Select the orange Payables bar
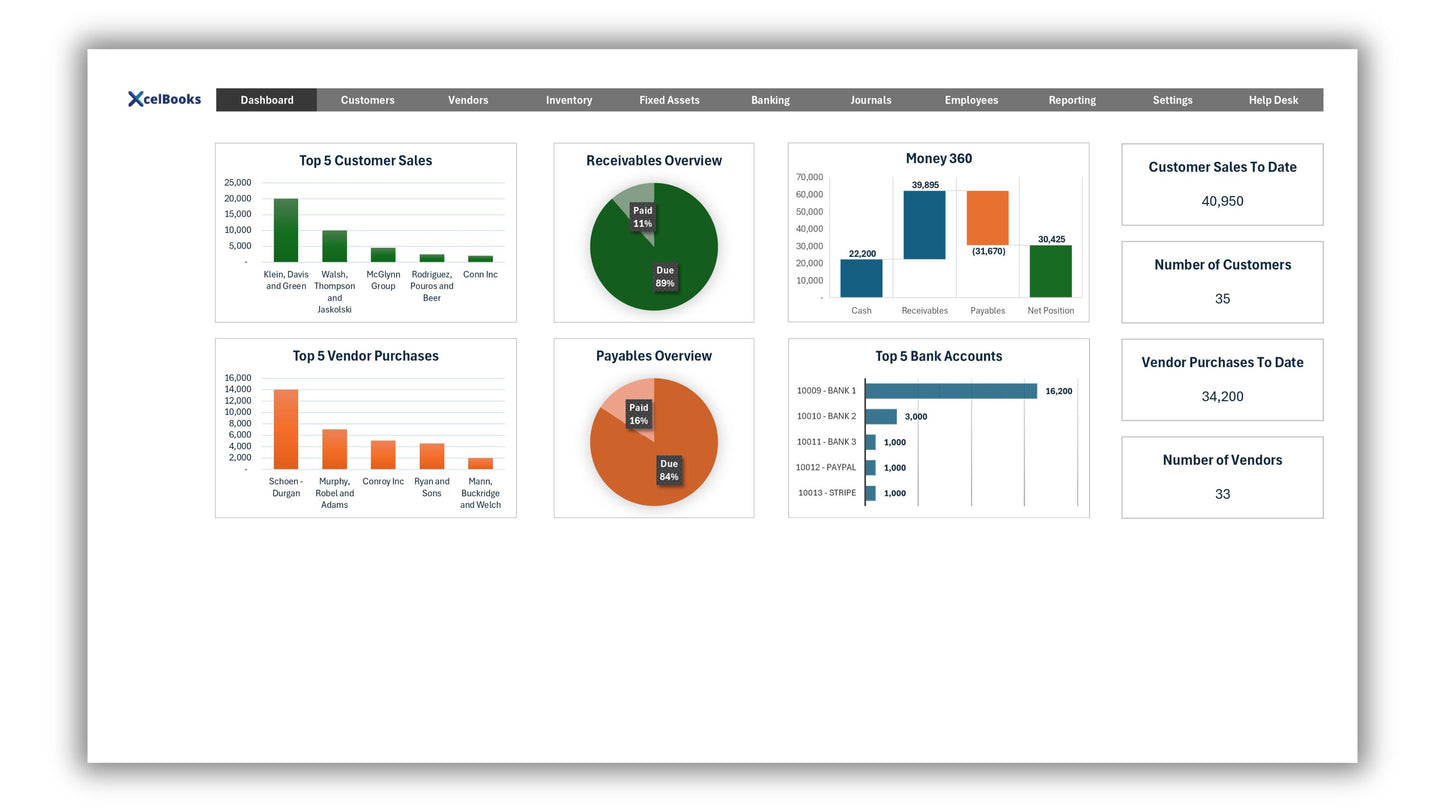Viewport: 1445px width, 812px height. tap(987, 218)
